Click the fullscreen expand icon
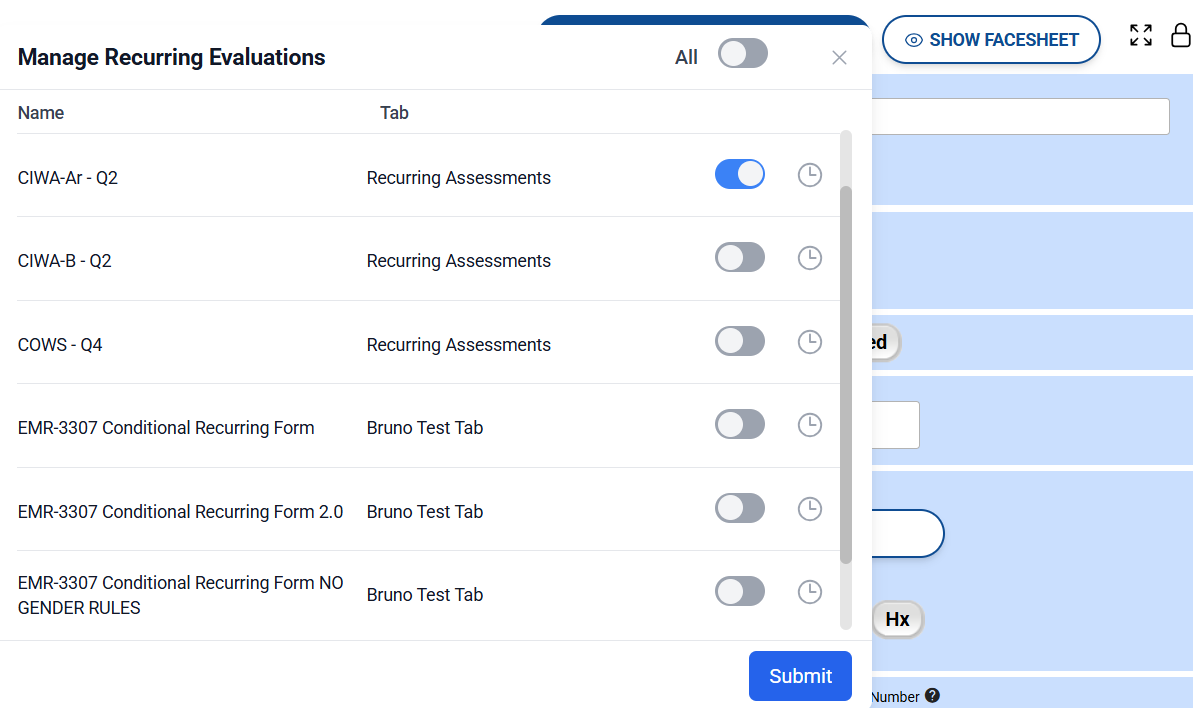 coord(1140,36)
